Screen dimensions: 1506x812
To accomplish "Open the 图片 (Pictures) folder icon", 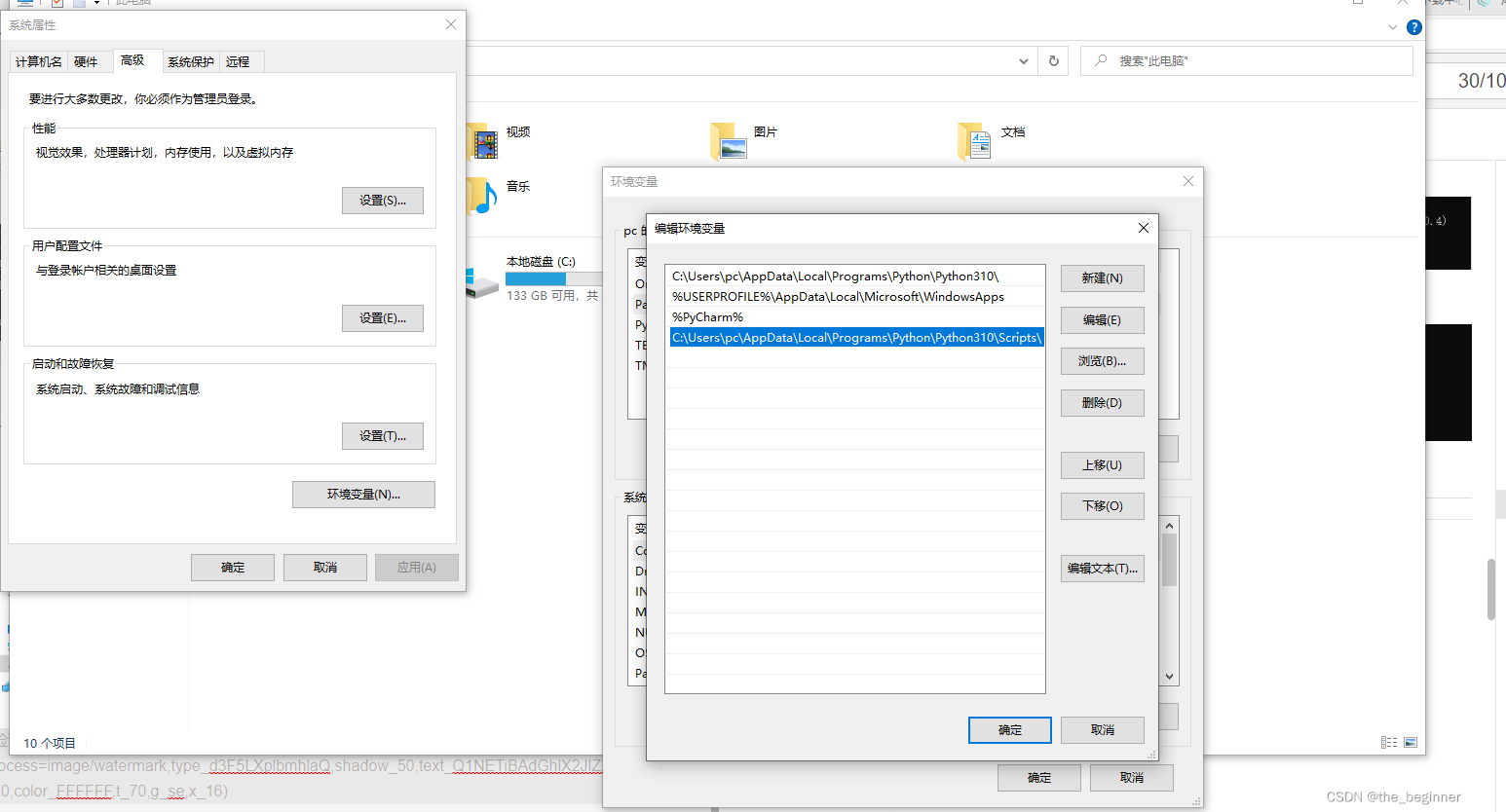I will [730, 142].
